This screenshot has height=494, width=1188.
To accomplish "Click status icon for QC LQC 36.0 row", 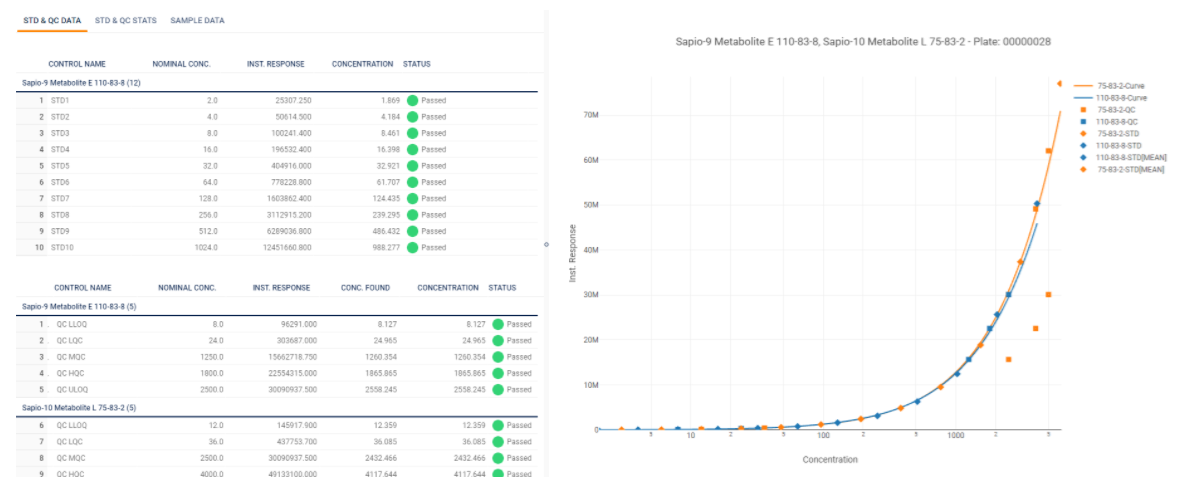I will point(498,442).
